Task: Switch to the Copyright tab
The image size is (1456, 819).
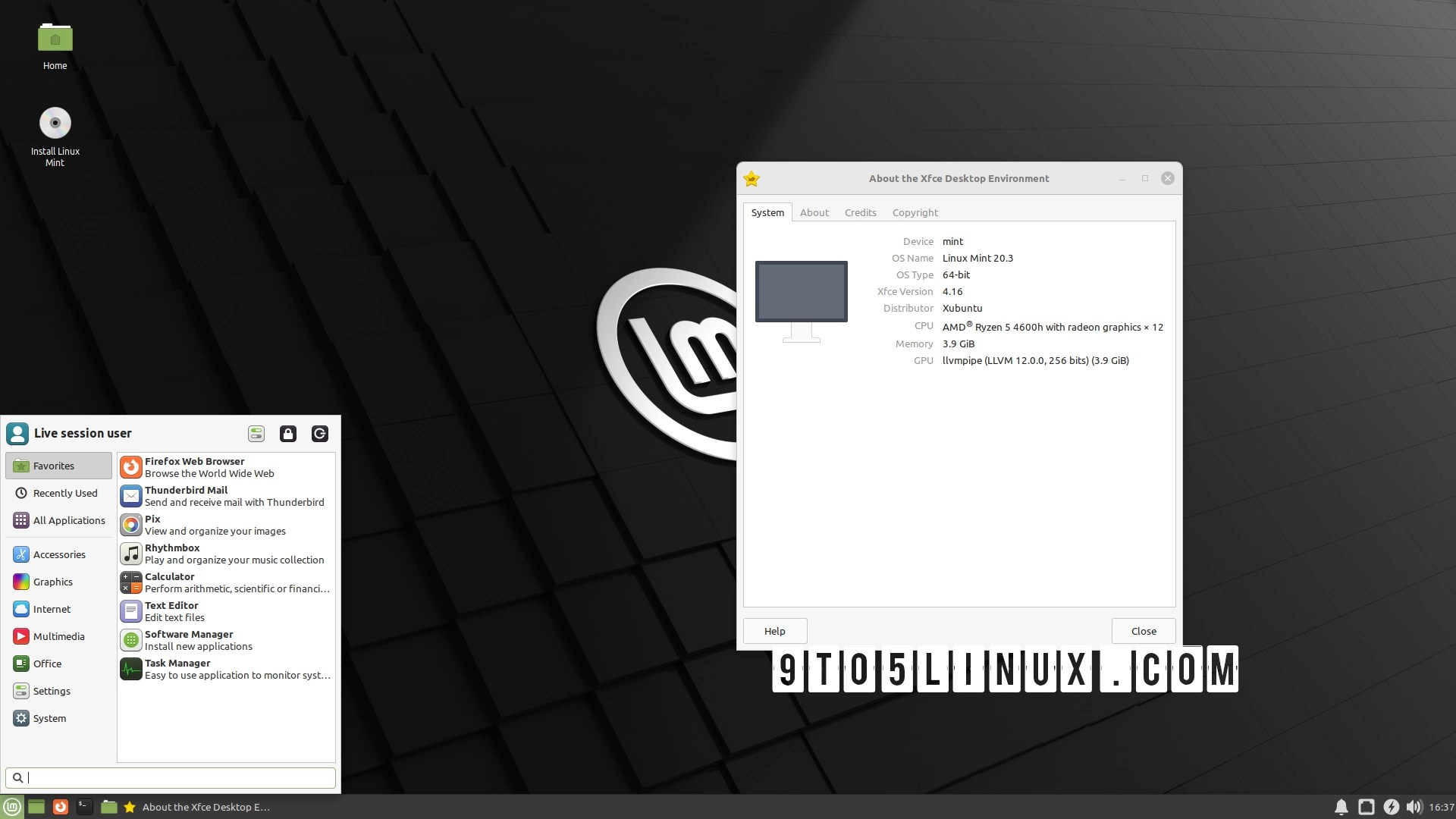Action: click(915, 212)
